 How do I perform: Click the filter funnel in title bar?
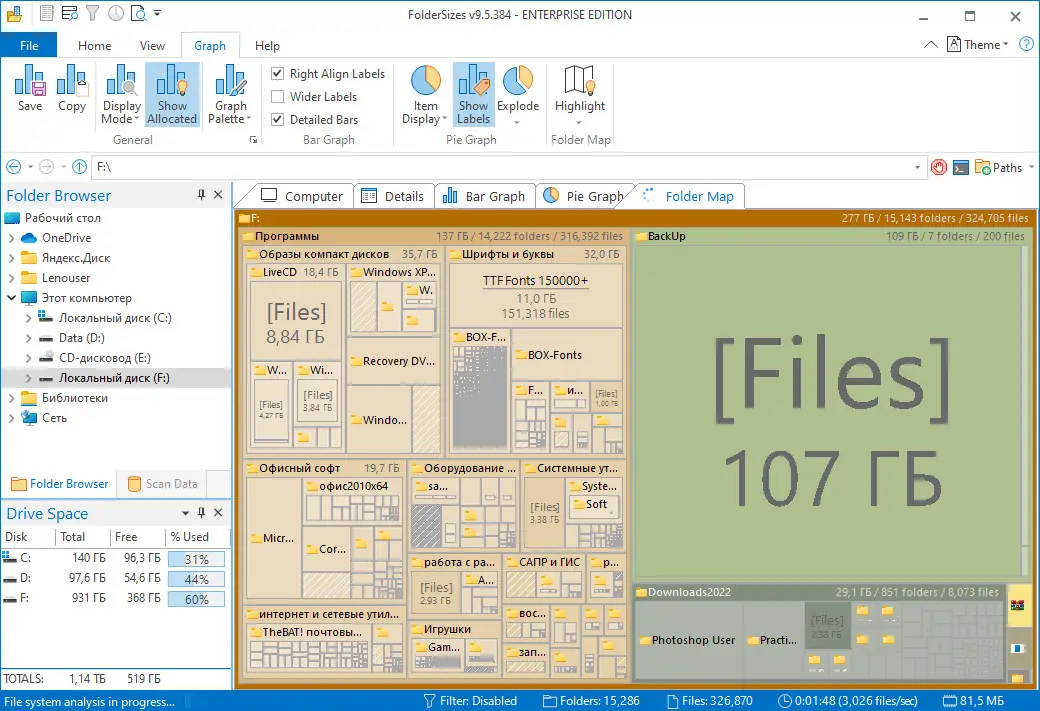pyautogui.click(x=93, y=13)
